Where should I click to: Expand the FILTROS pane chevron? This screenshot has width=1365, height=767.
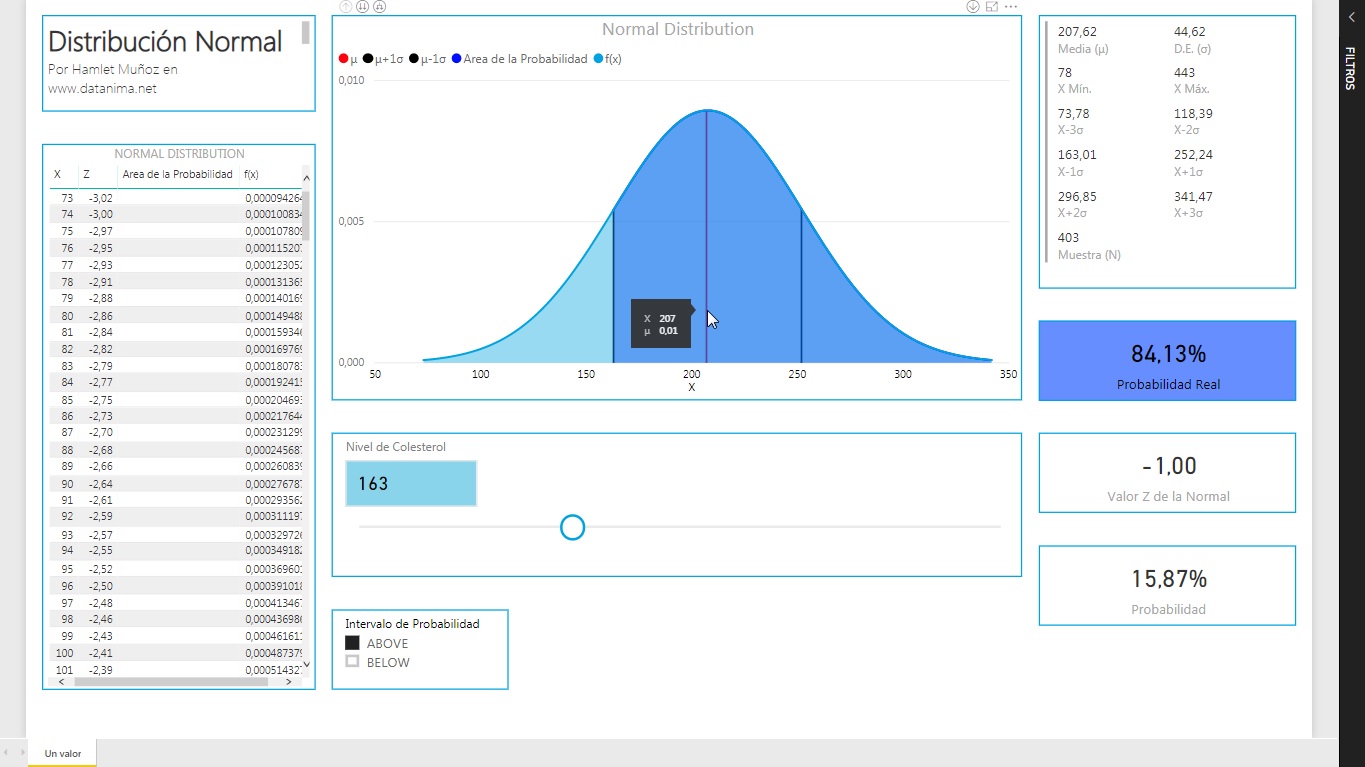point(1351,17)
